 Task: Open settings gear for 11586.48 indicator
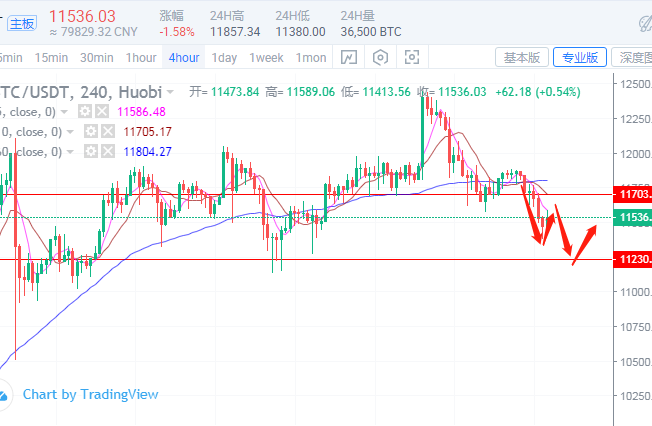coord(85,111)
